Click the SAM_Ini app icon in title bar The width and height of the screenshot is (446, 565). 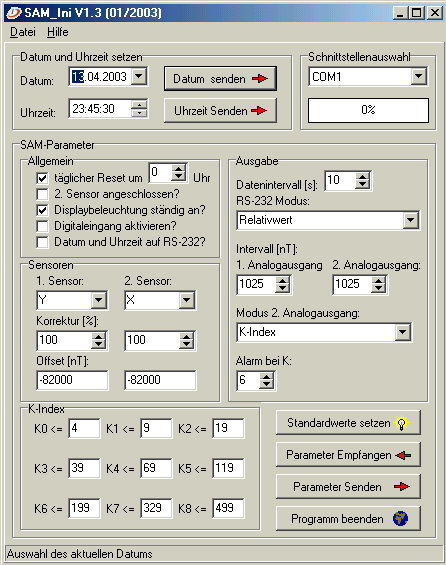point(14,13)
